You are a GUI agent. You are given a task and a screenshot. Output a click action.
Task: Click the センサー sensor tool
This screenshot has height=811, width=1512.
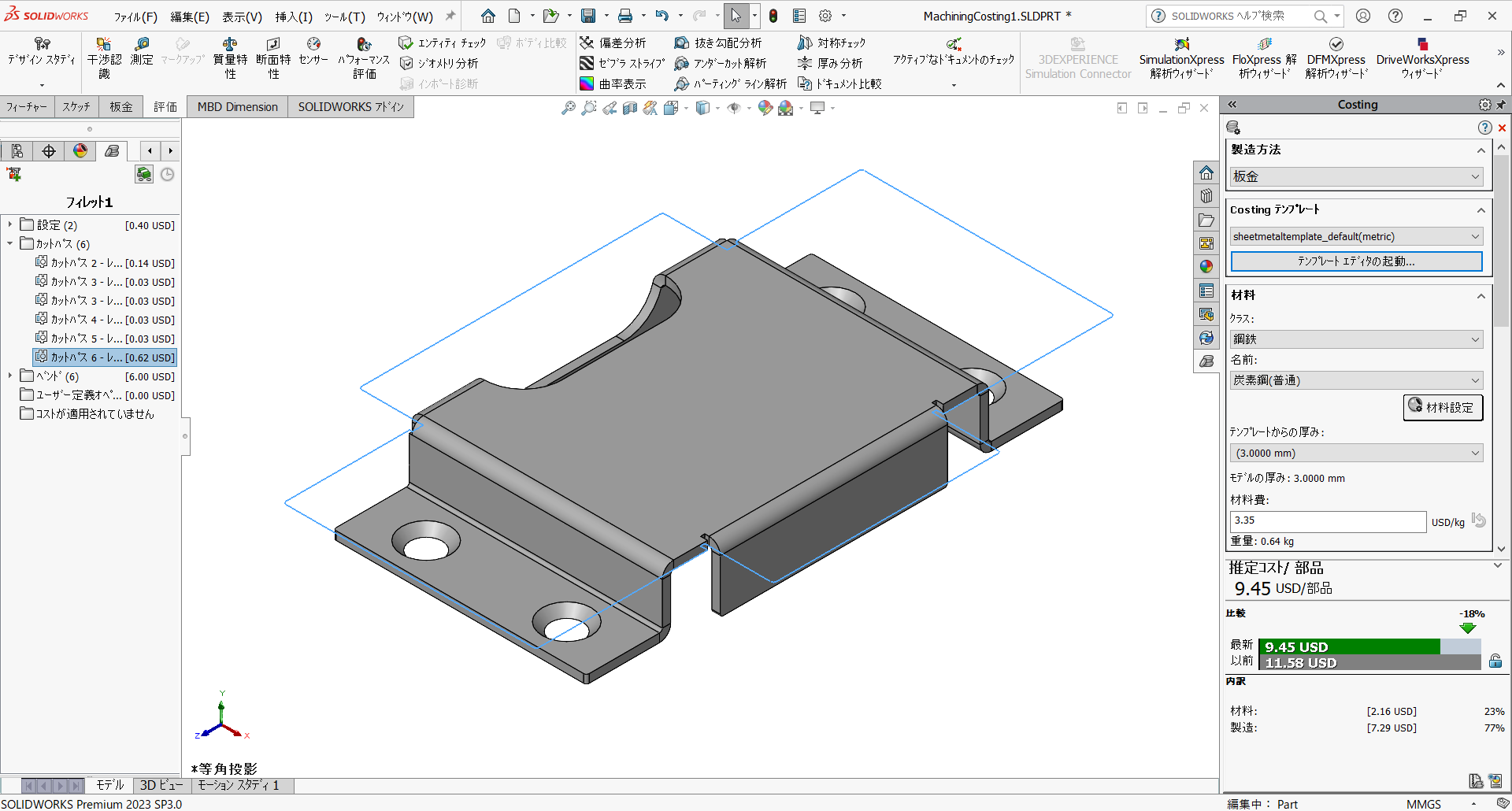[313, 51]
